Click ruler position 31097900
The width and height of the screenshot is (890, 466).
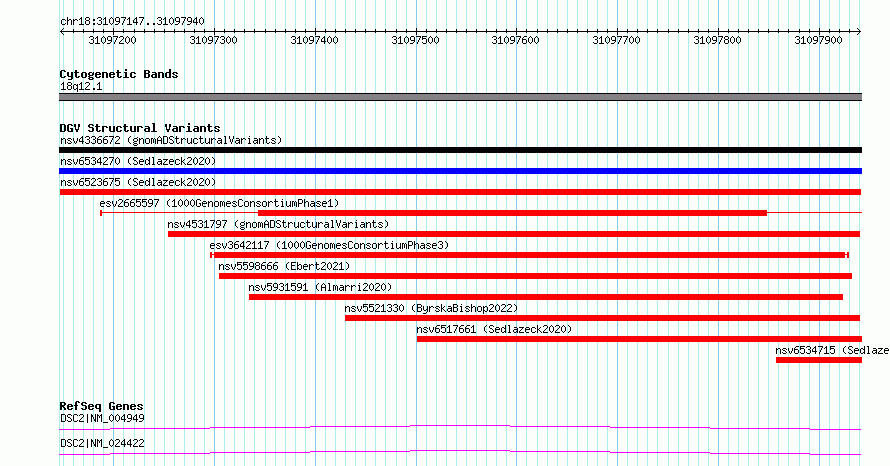(x=818, y=40)
